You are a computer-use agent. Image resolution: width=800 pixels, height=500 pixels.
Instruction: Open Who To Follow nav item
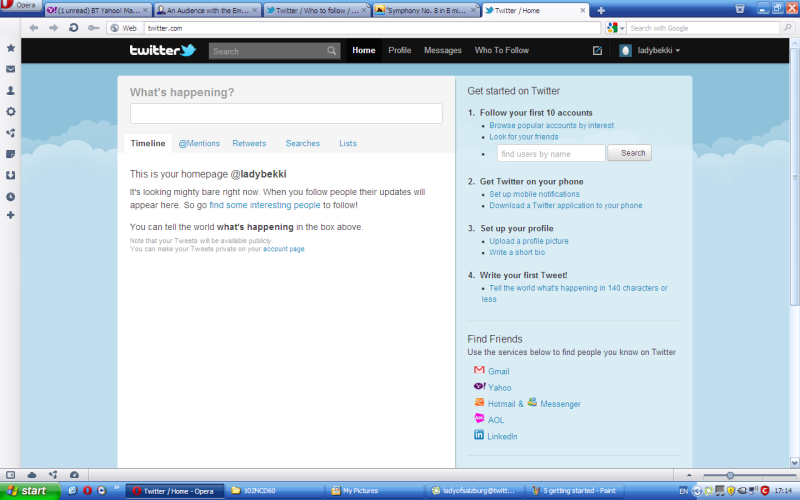pos(502,50)
